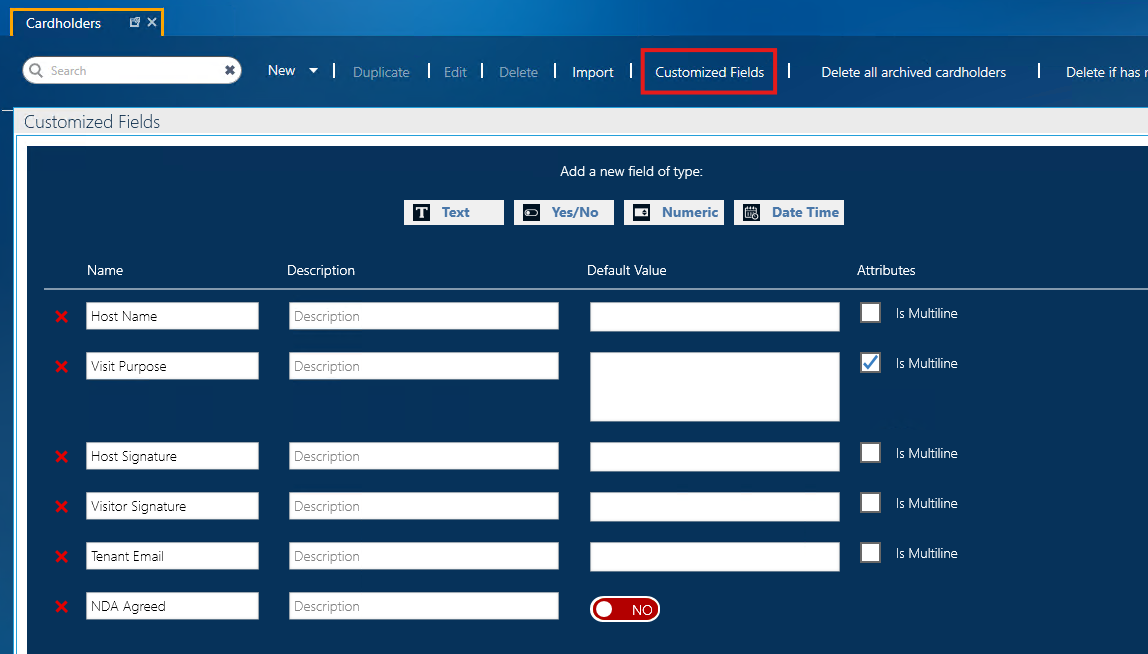Viewport: 1148px width, 654px height.
Task: Edit the Tenant Email name field
Action: pyautogui.click(x=172, y=556)
